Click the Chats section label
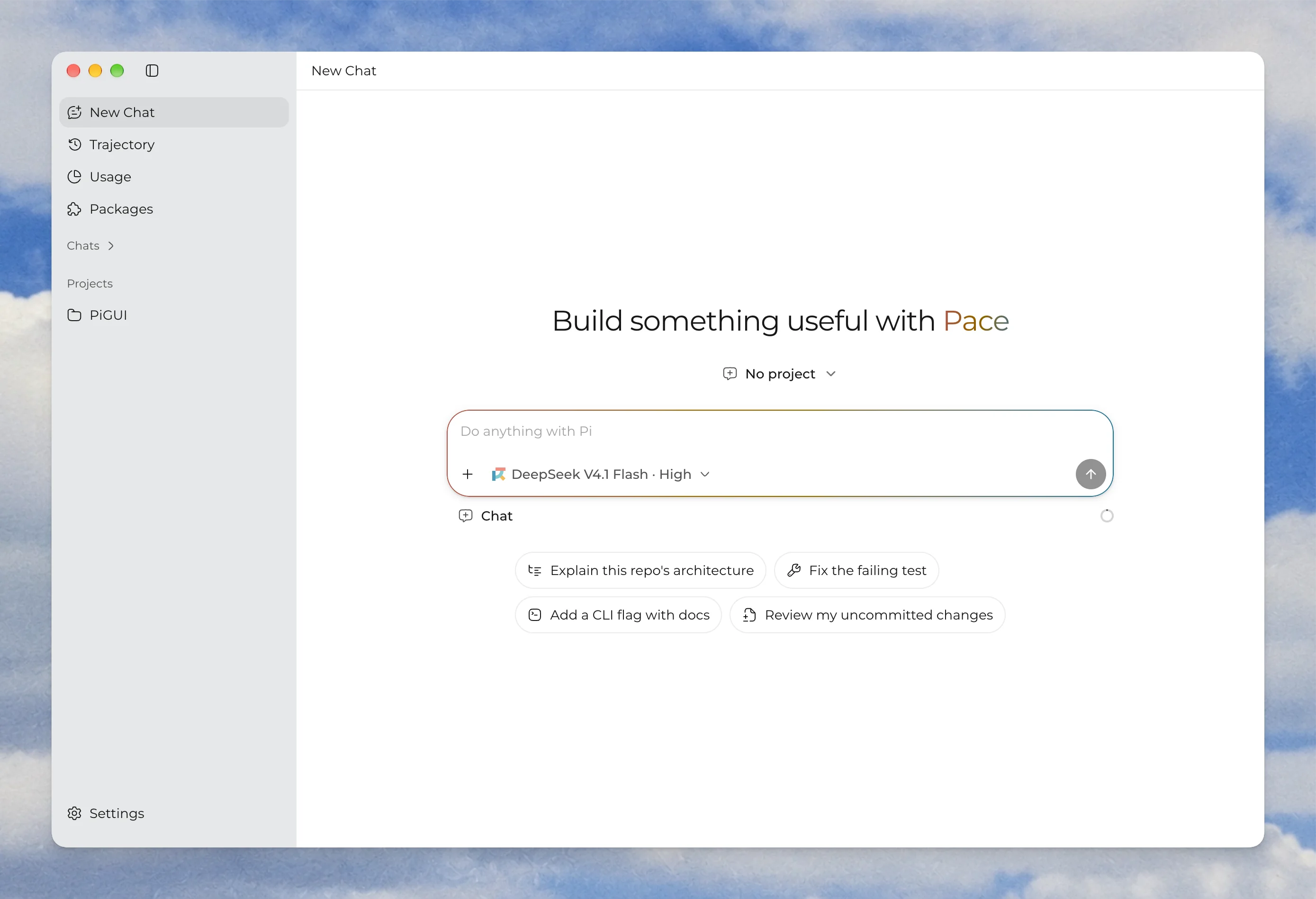Screen dimensions: 1316x899 (x=83, y=246)
